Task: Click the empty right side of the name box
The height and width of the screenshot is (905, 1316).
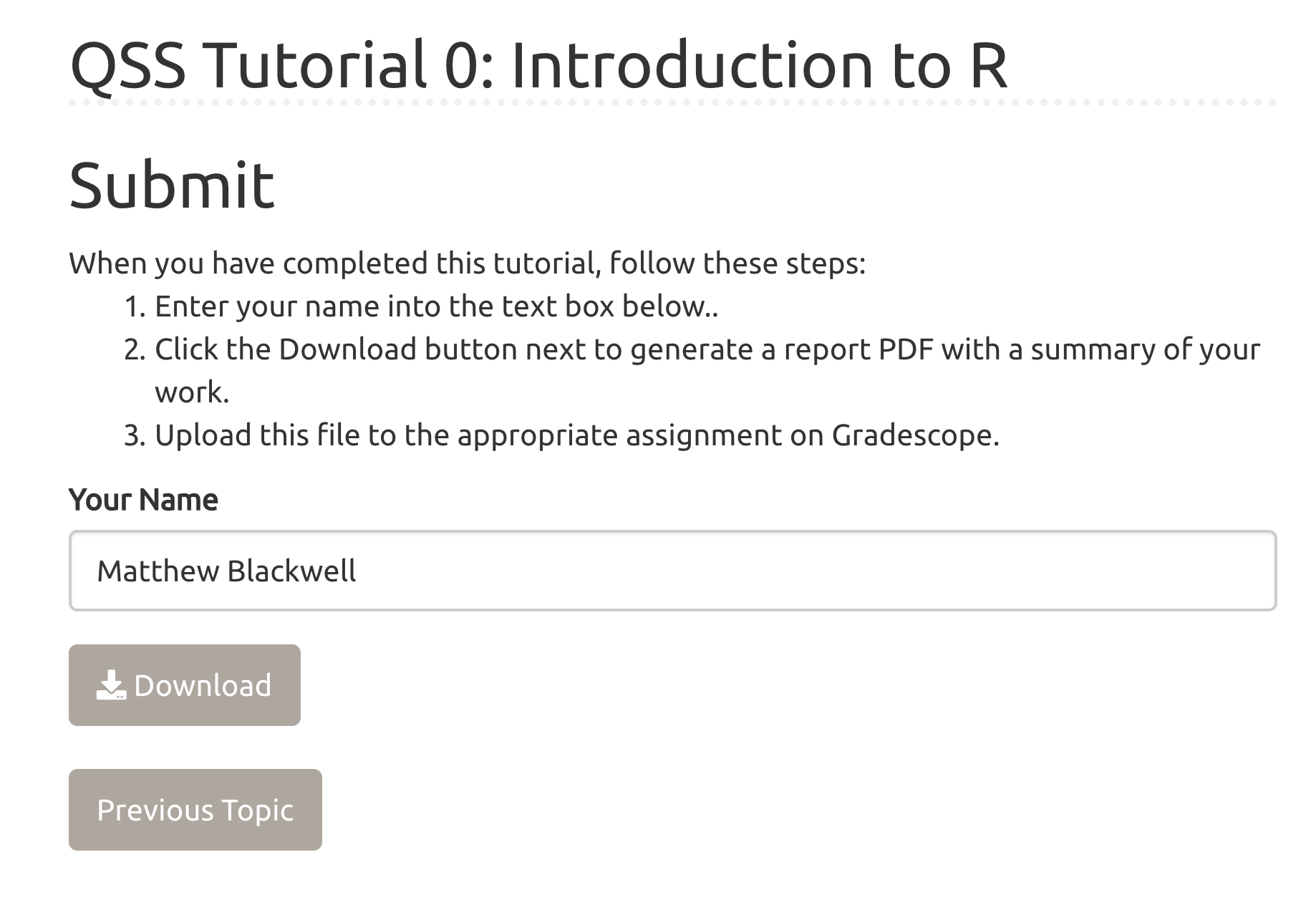Action: [816, 571]
